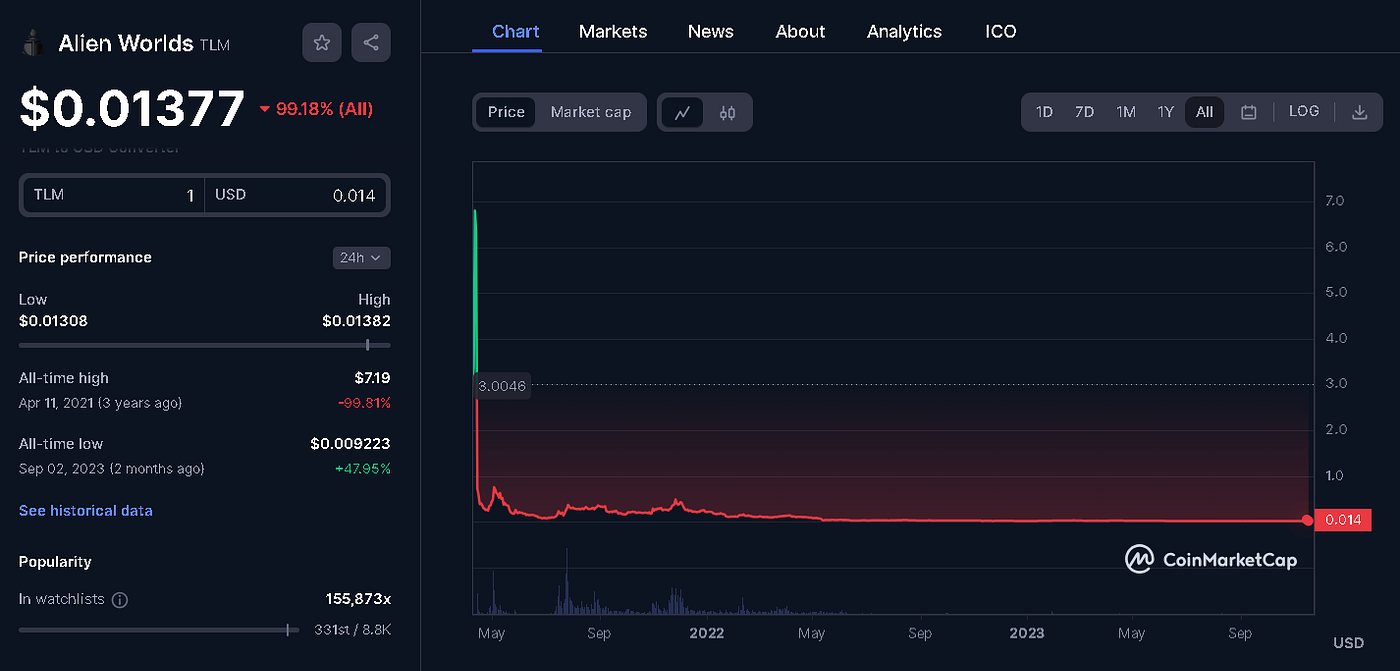The image size is (1400, 671).
Task: Click the 2023 label on chart axis
Action: coord(1027,633)
